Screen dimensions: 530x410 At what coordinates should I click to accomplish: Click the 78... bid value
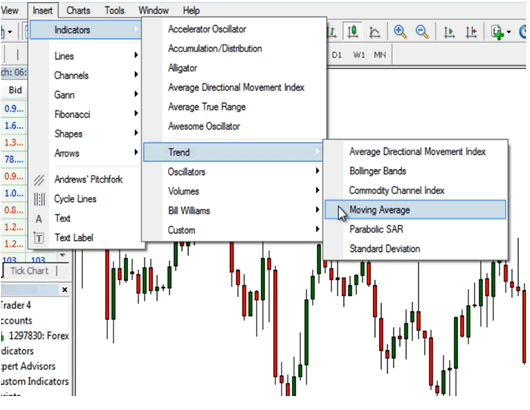[x=14, y=159]
